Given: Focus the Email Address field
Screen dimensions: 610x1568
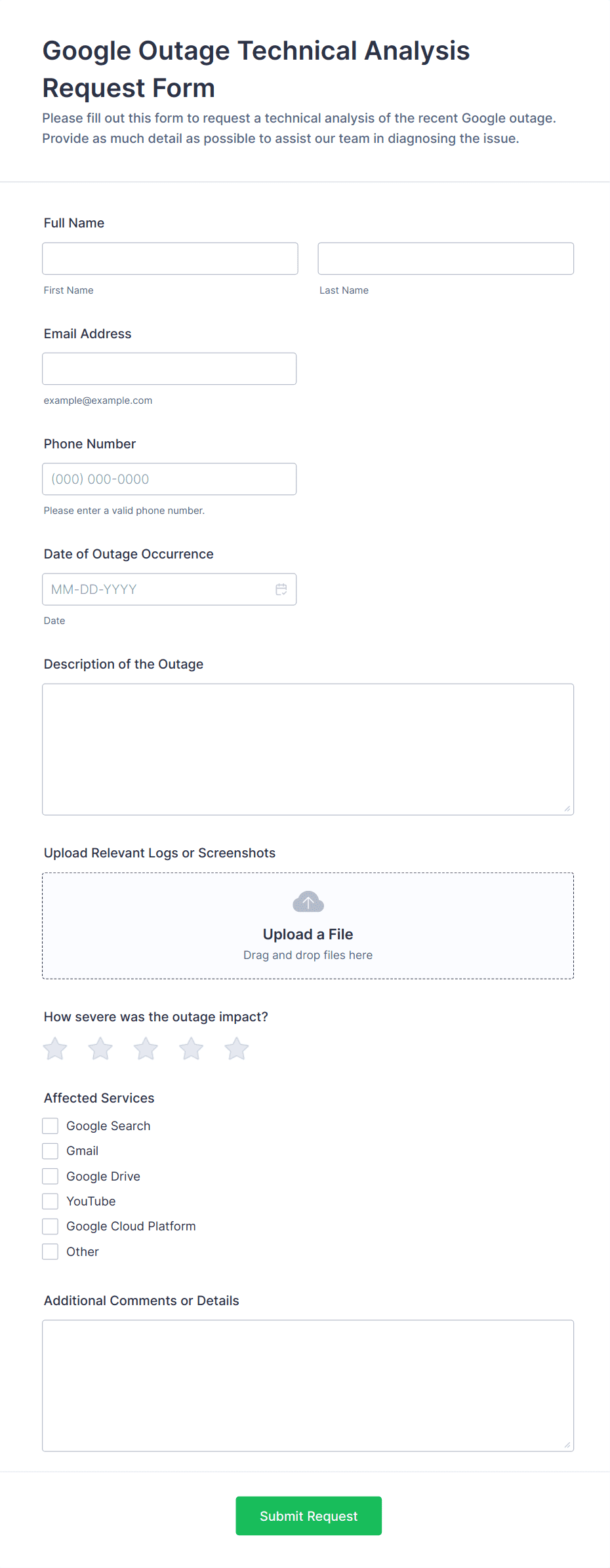Looking at the screenshot, I should [x=169, y=368].
